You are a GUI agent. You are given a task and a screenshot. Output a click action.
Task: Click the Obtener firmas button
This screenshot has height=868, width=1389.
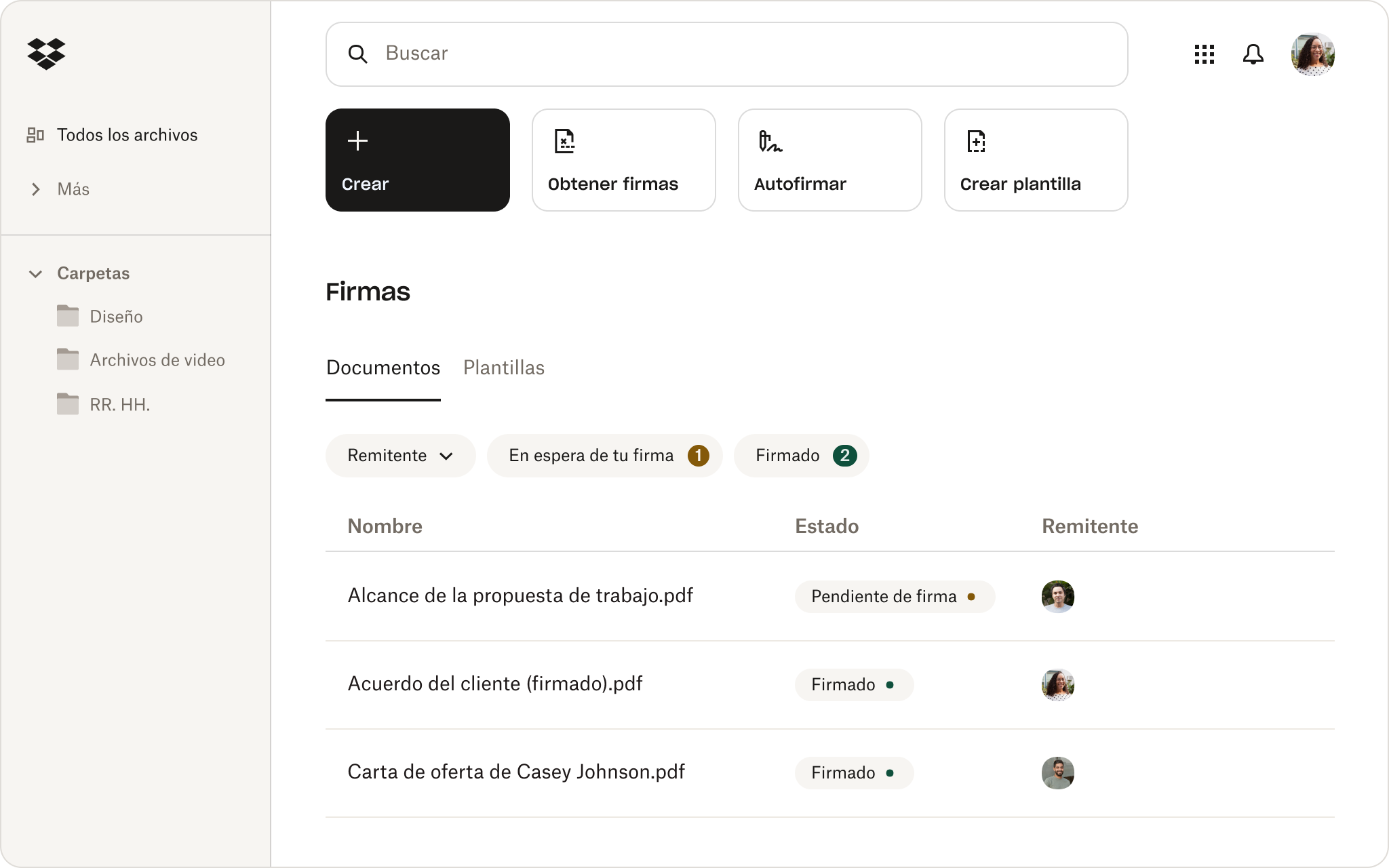623,160
